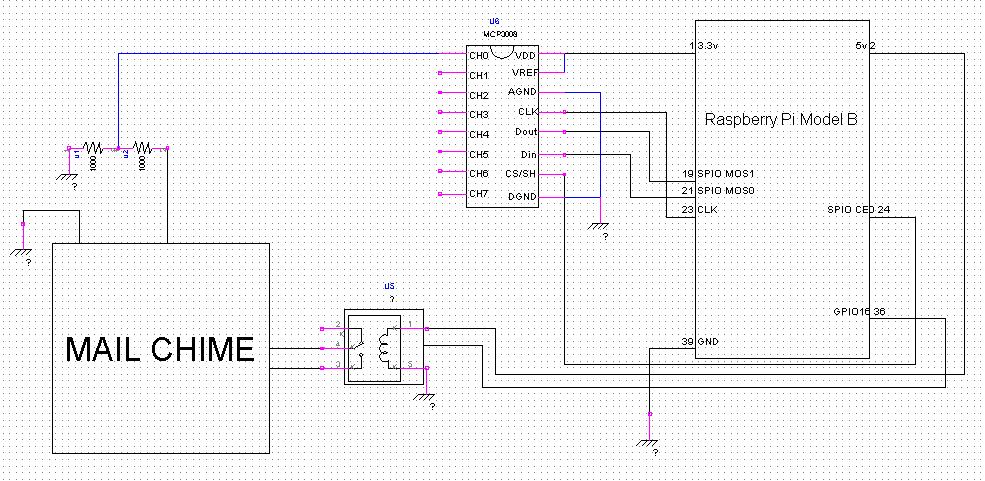The image size is (985, 481).
Task: Click the Raspberry Pi Model B label
Action: click(781, 118)
